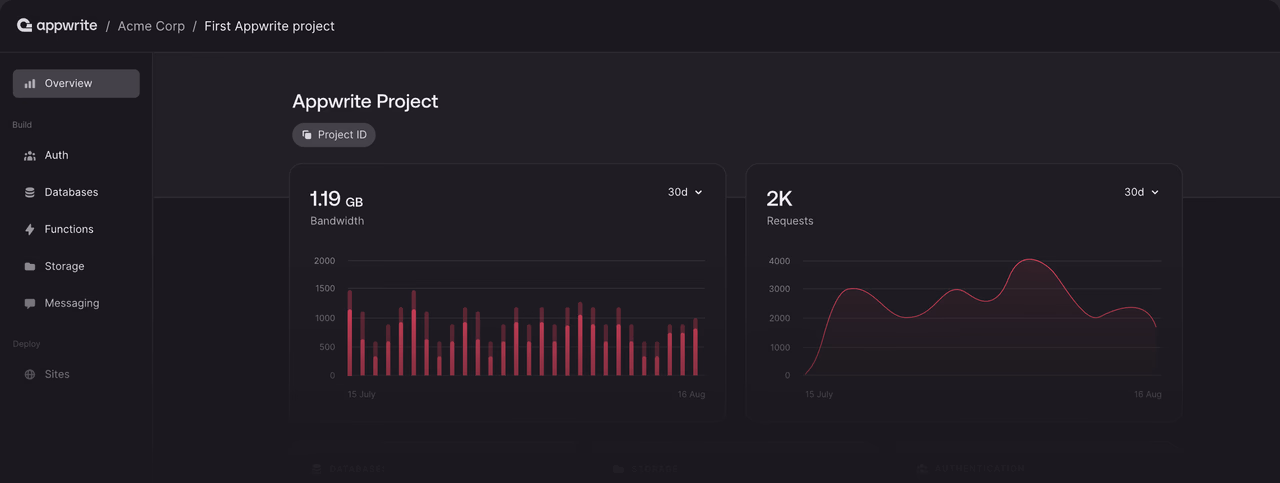Click the Build section label
The image size is (1280, 483).
[22, 125]
